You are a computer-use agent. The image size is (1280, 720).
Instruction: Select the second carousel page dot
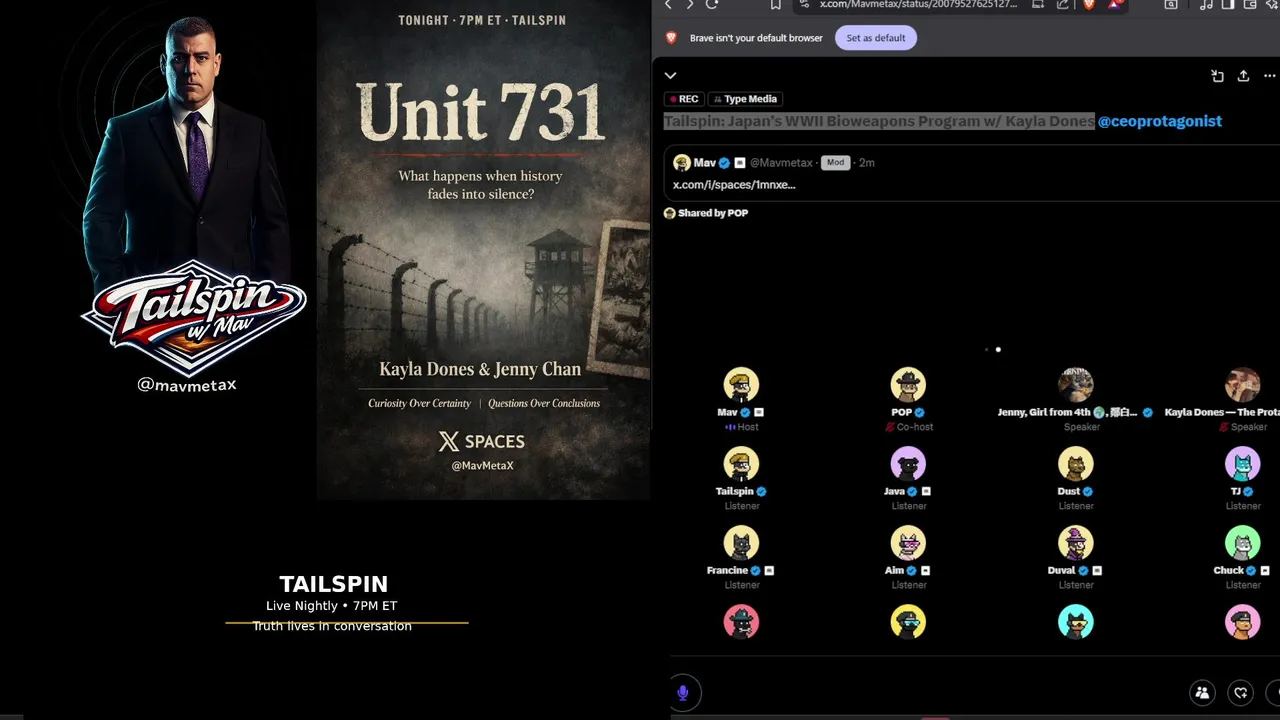click(x=998, y=350)
